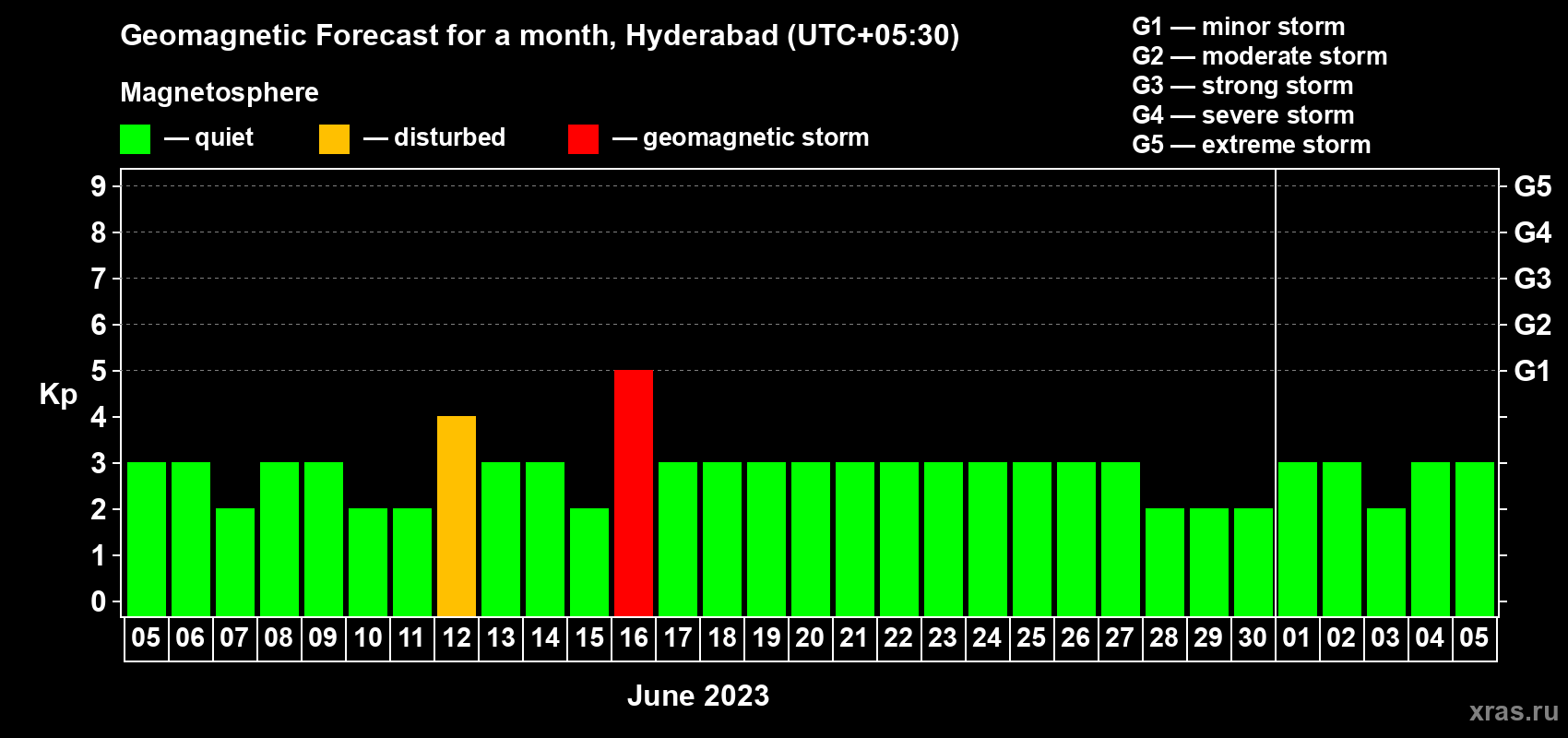Image resolution: width=1568 pixels, height=738 pixels.
Task: Choose the green bar above date 01
Action: tap(1298, 539)
